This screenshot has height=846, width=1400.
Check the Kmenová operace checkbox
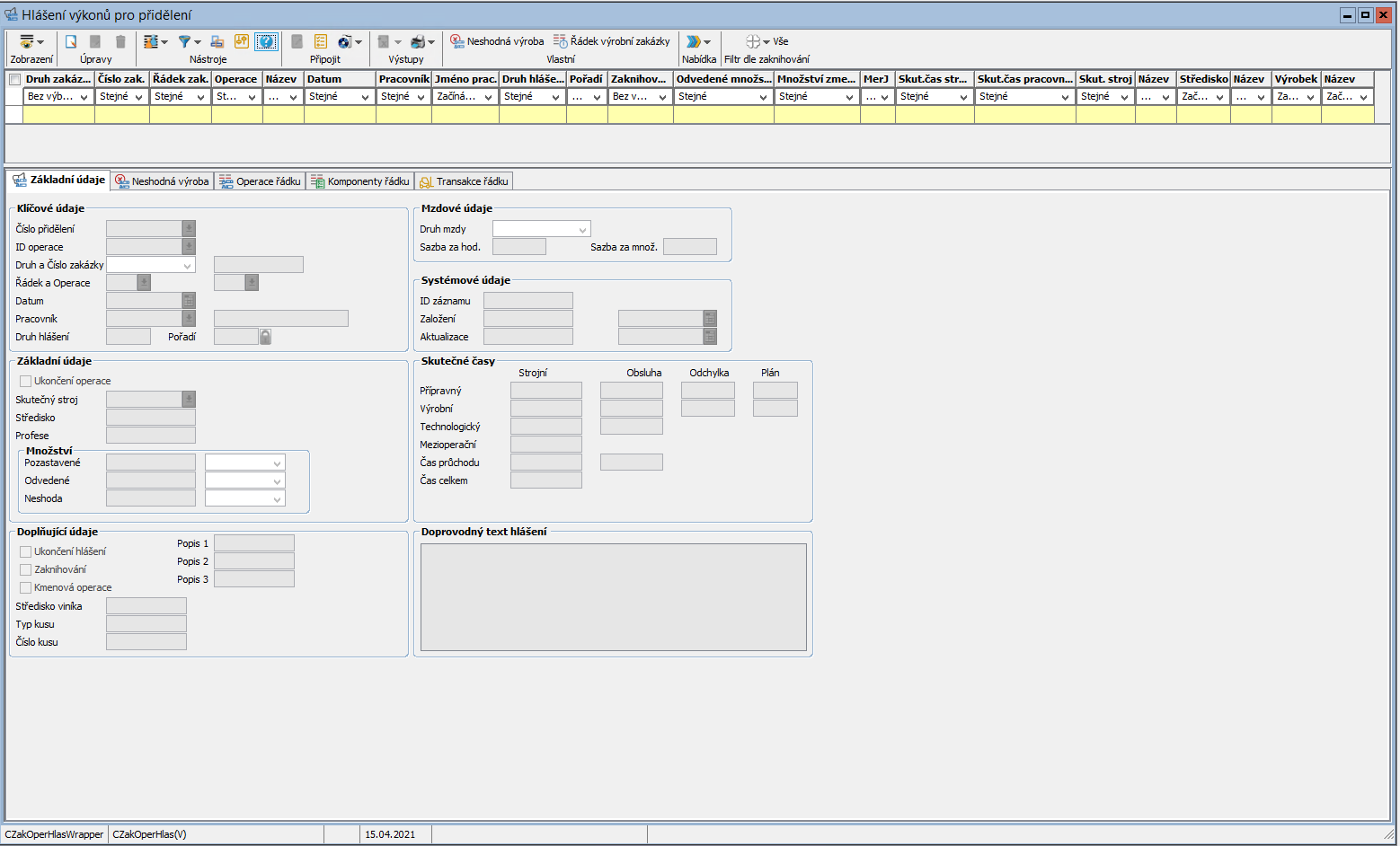coord(26,587)
